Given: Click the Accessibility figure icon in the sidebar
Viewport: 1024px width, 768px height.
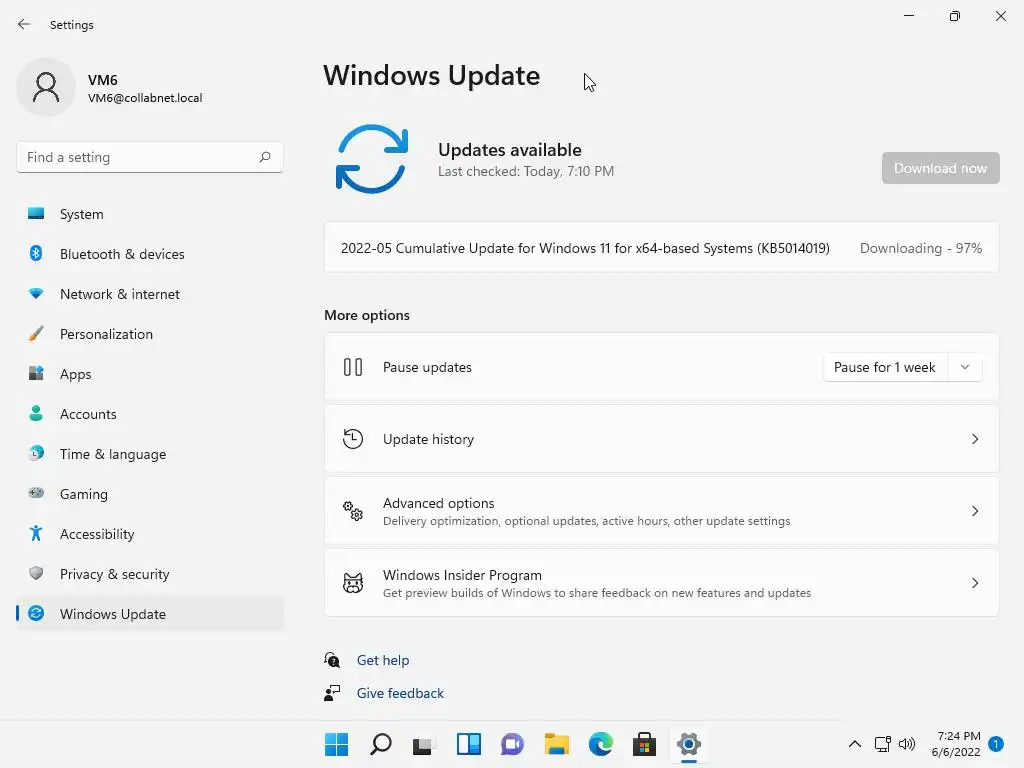Looking at the screenshot, I should [x=36, y=534].
